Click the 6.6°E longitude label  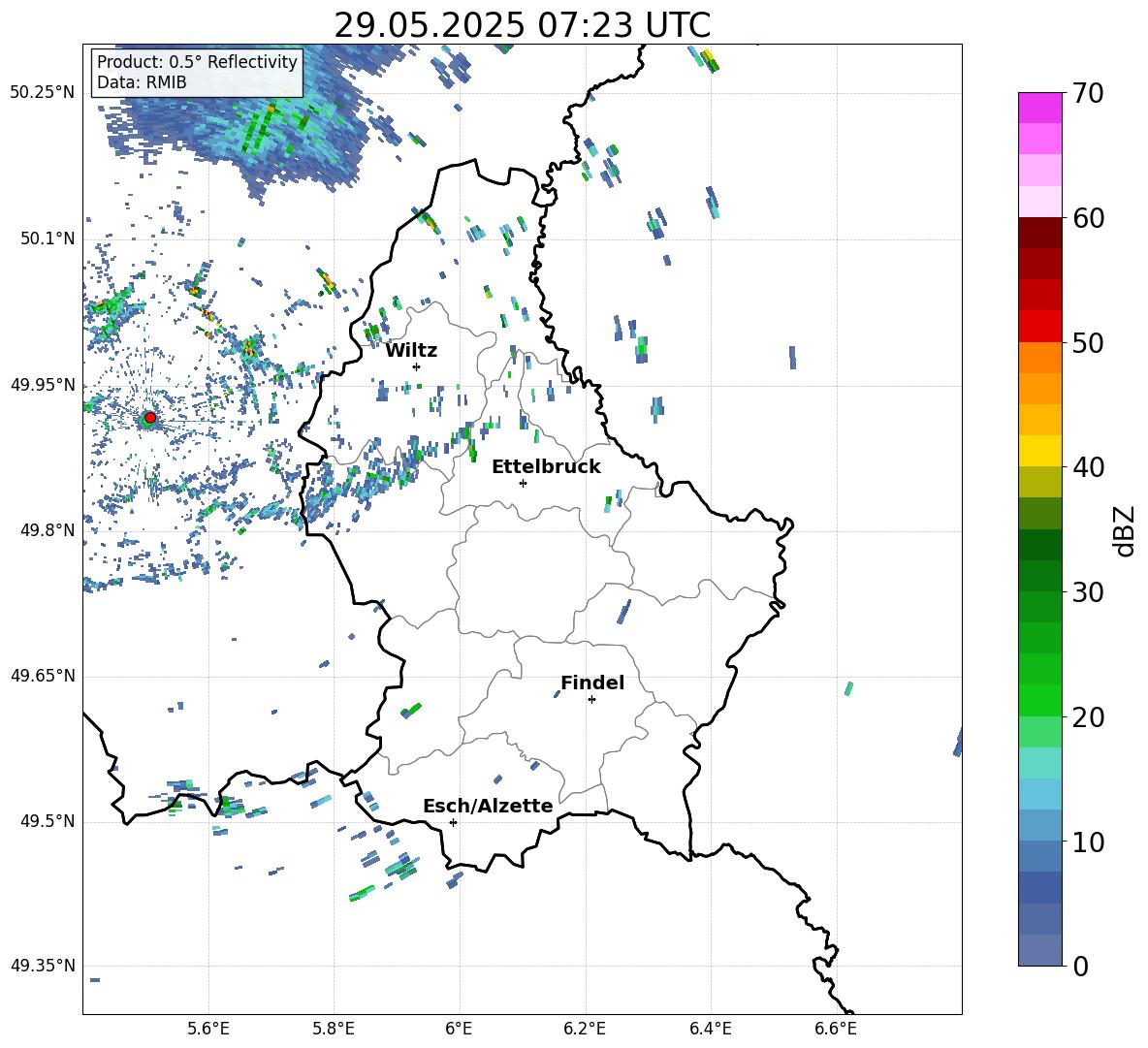click(836, 1029)
